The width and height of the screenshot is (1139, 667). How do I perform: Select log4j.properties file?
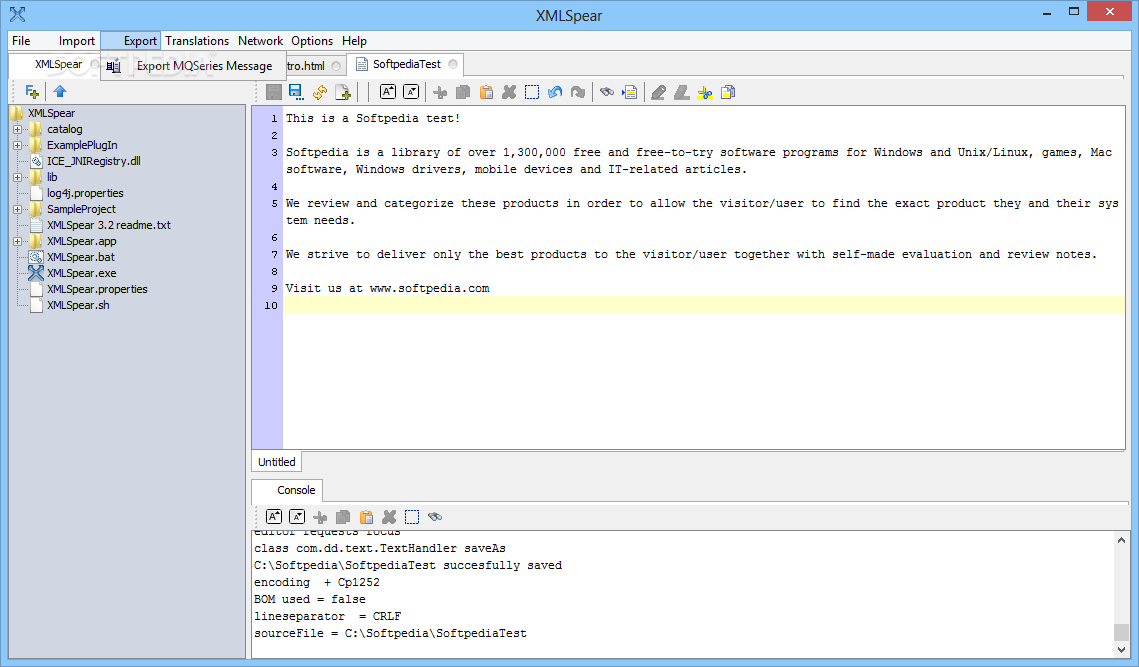[85, 193]
